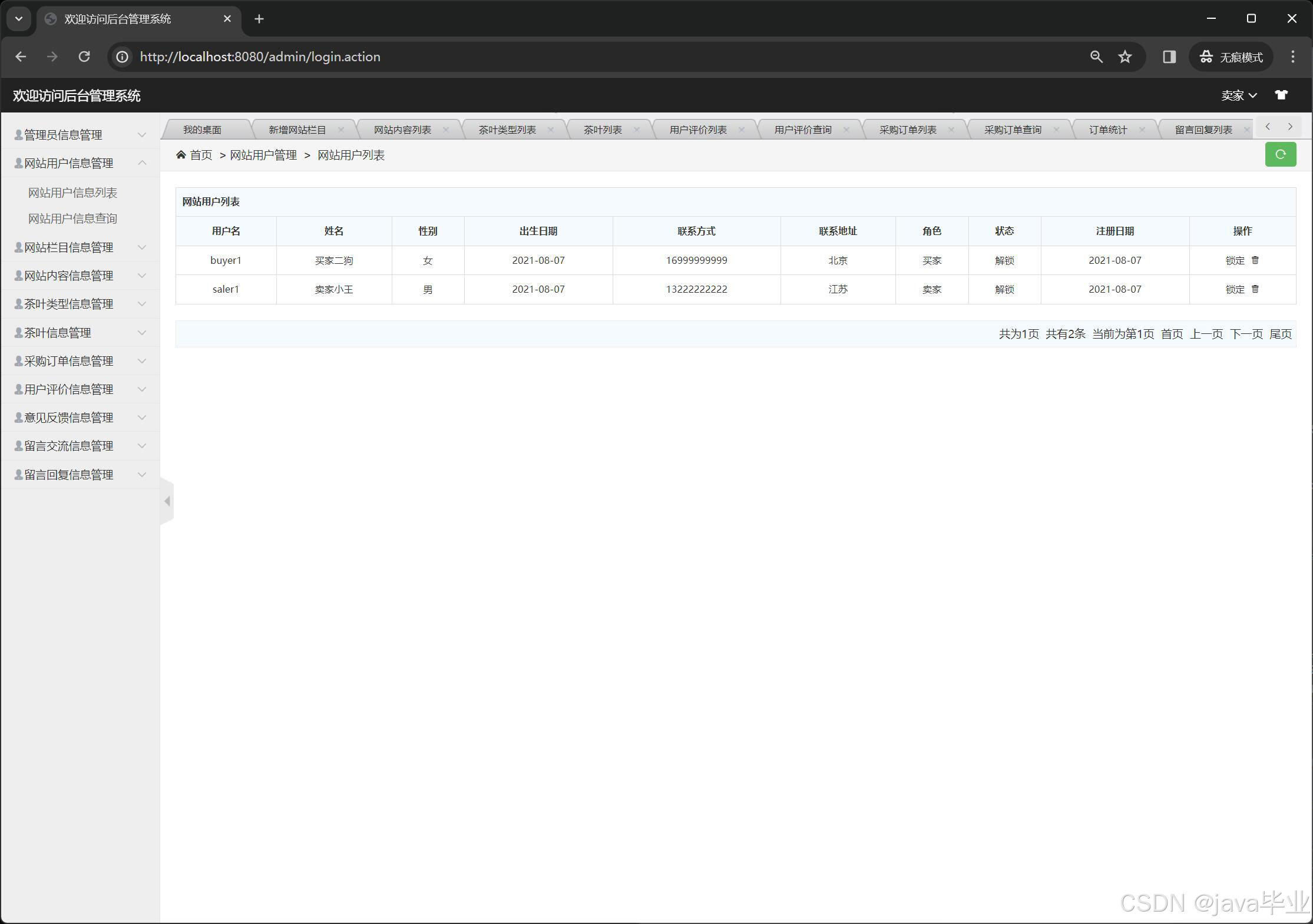Close the 新增网站栏目 tab
Image resolution: width=1313 pixels, height=924 pixels.
coord(340,130)
